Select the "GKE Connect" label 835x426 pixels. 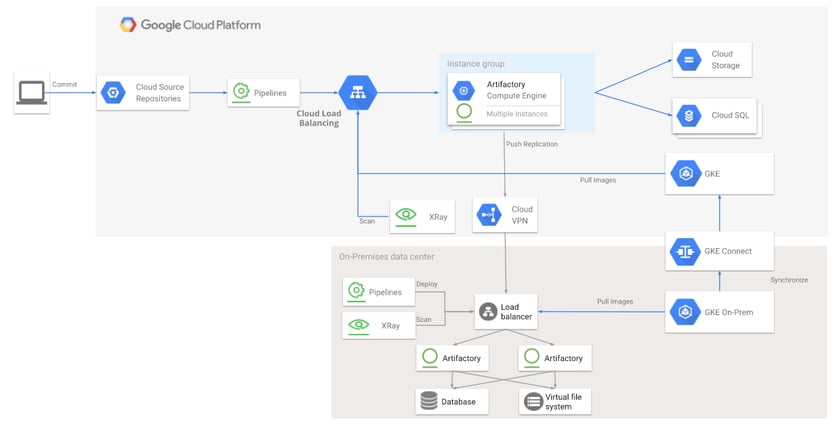pos(728,251)
